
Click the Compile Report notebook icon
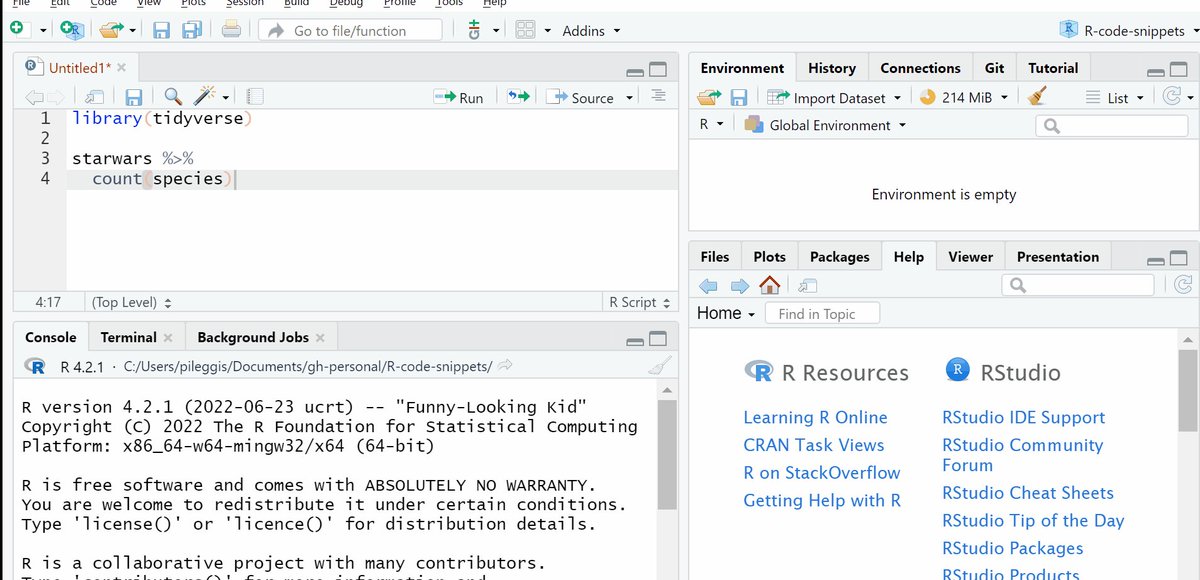pyautogui.click(x=255, y=97)
